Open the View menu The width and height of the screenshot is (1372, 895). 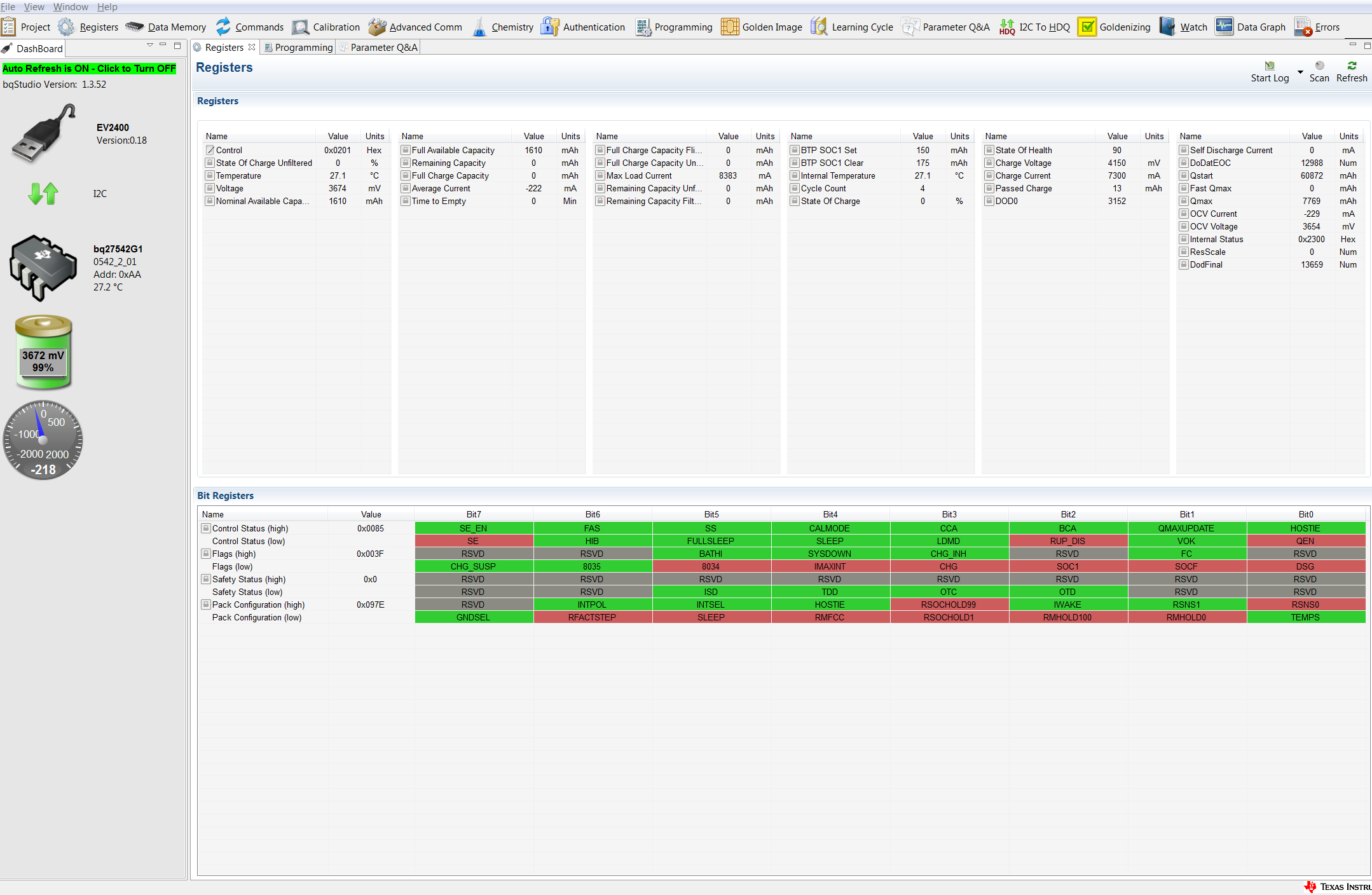(34, 6)
